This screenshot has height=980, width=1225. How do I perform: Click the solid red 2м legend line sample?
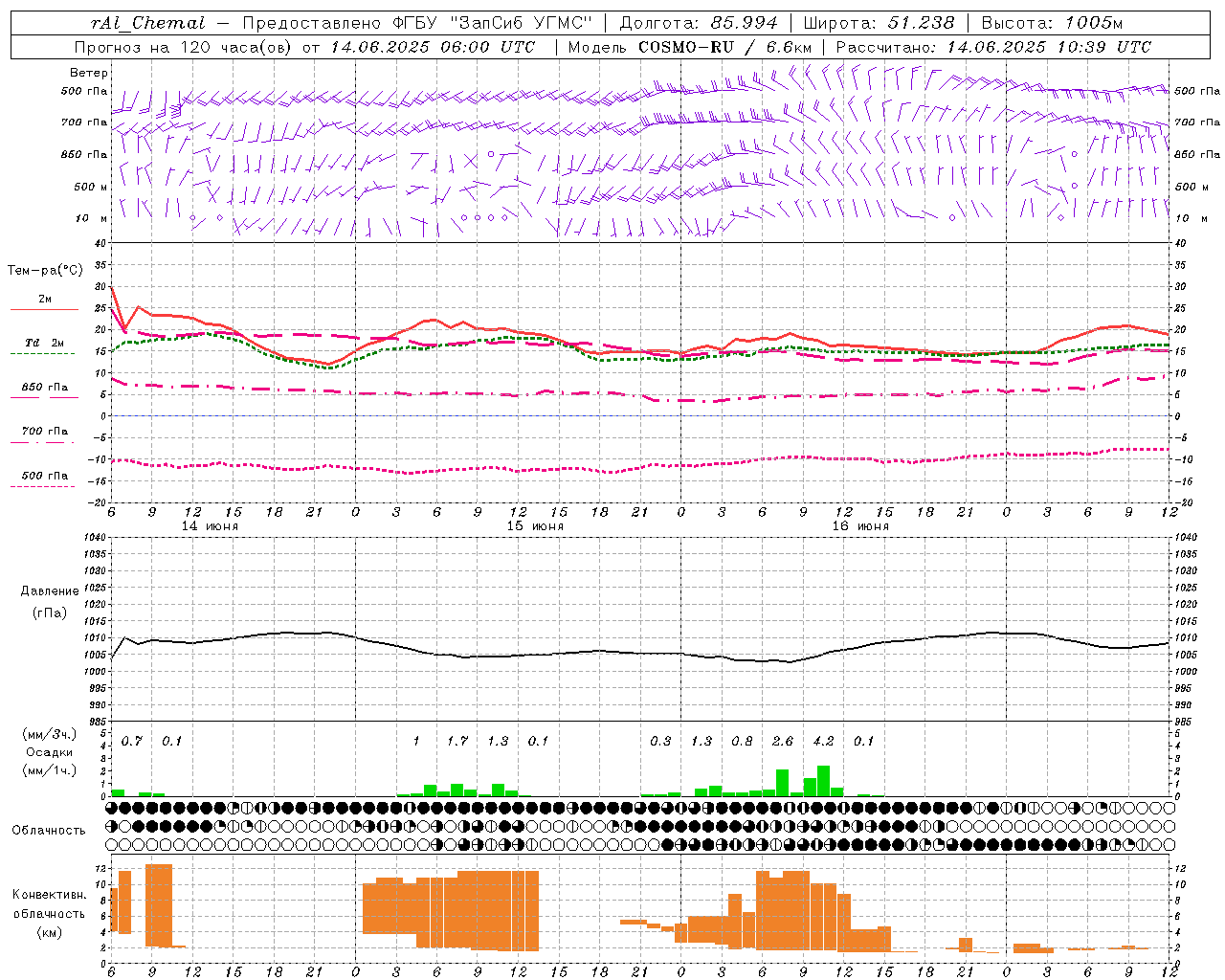(44, 309)
